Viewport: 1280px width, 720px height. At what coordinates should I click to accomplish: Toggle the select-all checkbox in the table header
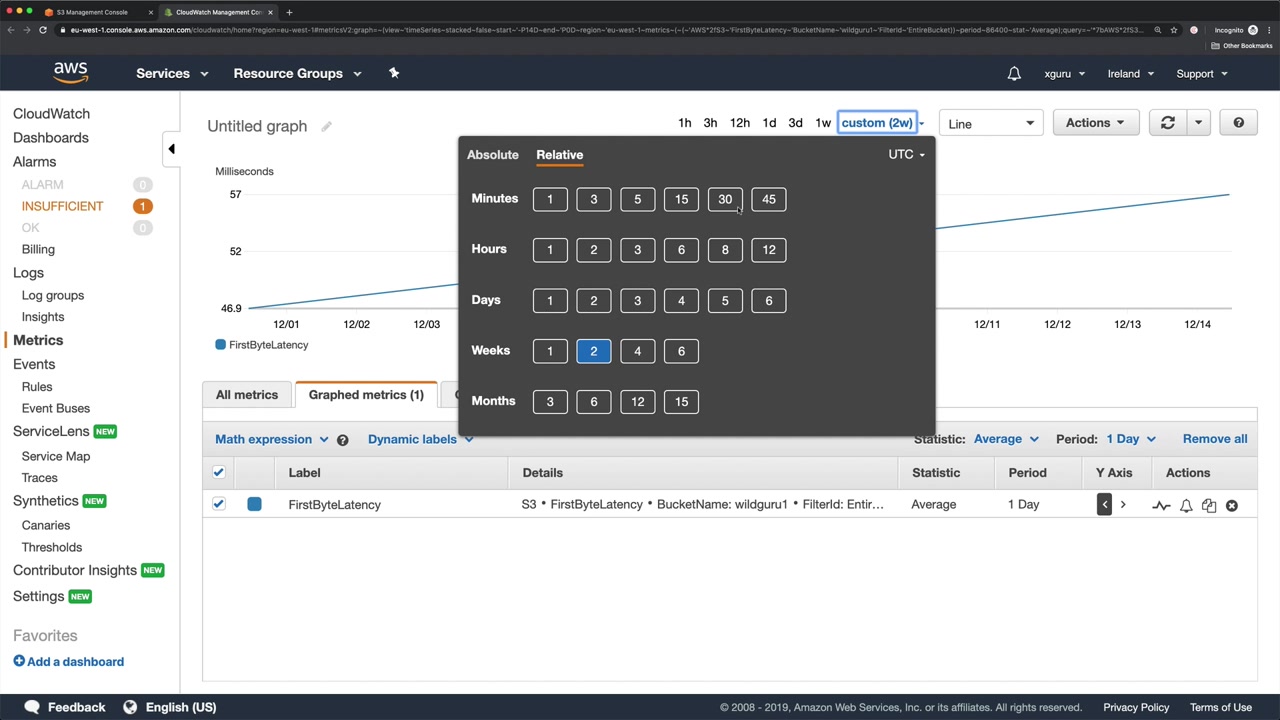(218, 473)
